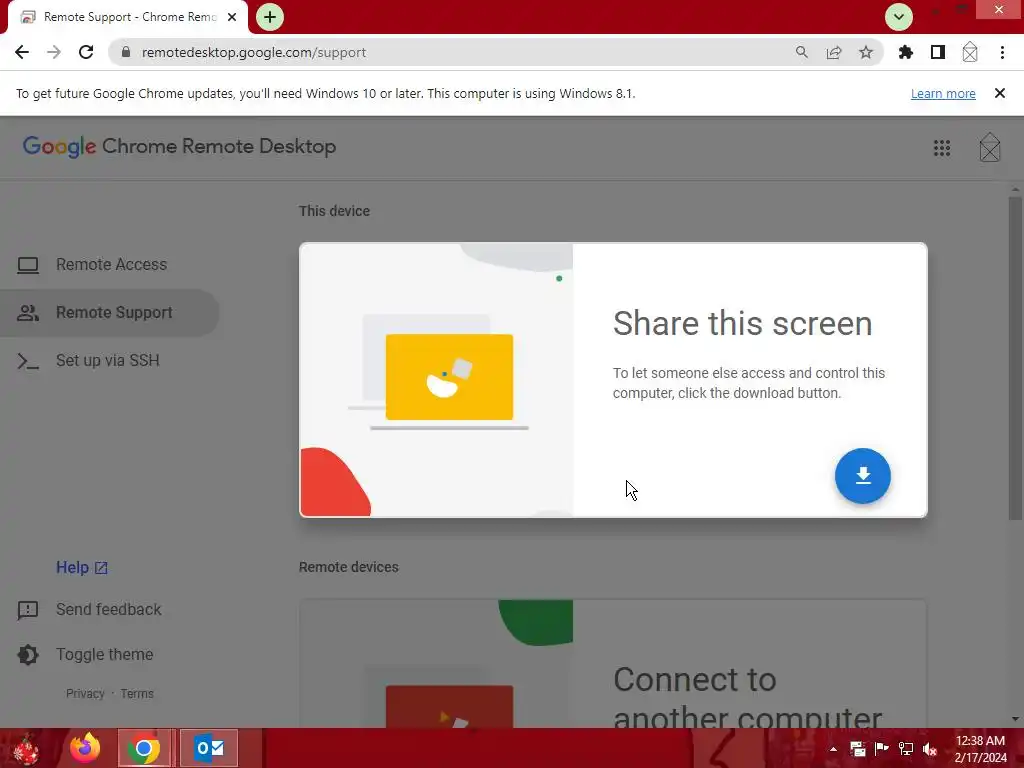Open the Action Center flag icon

882,749
